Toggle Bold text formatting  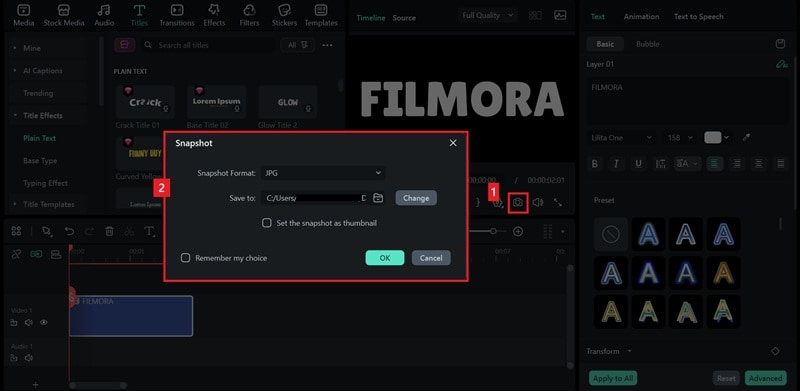pos(594,164)
